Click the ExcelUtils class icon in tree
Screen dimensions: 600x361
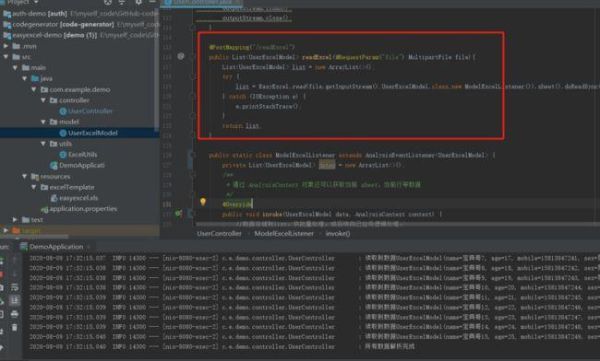(63, 154)
